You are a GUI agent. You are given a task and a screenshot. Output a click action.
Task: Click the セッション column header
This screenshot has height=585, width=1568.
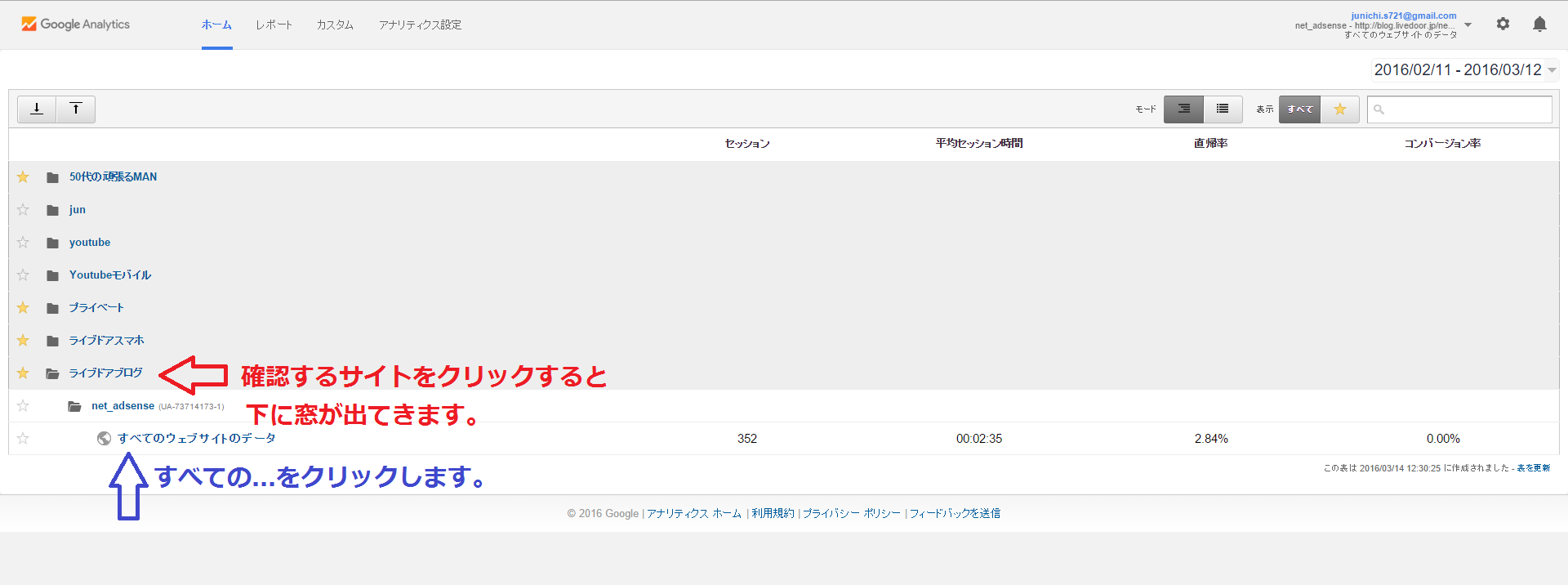(747, 144)
